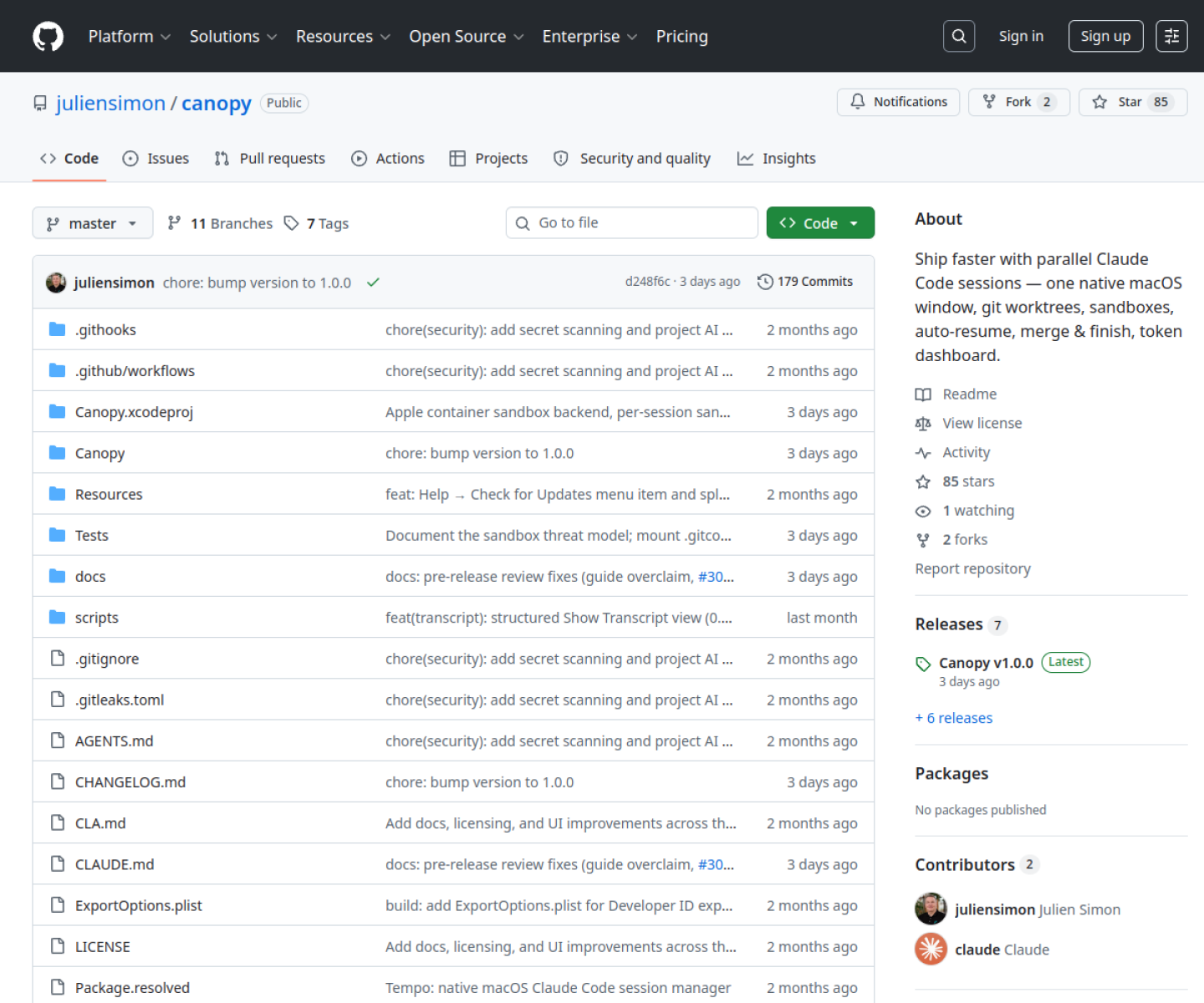
Task: Open the .github/workflows folder
Action: [x=135, y=371]
